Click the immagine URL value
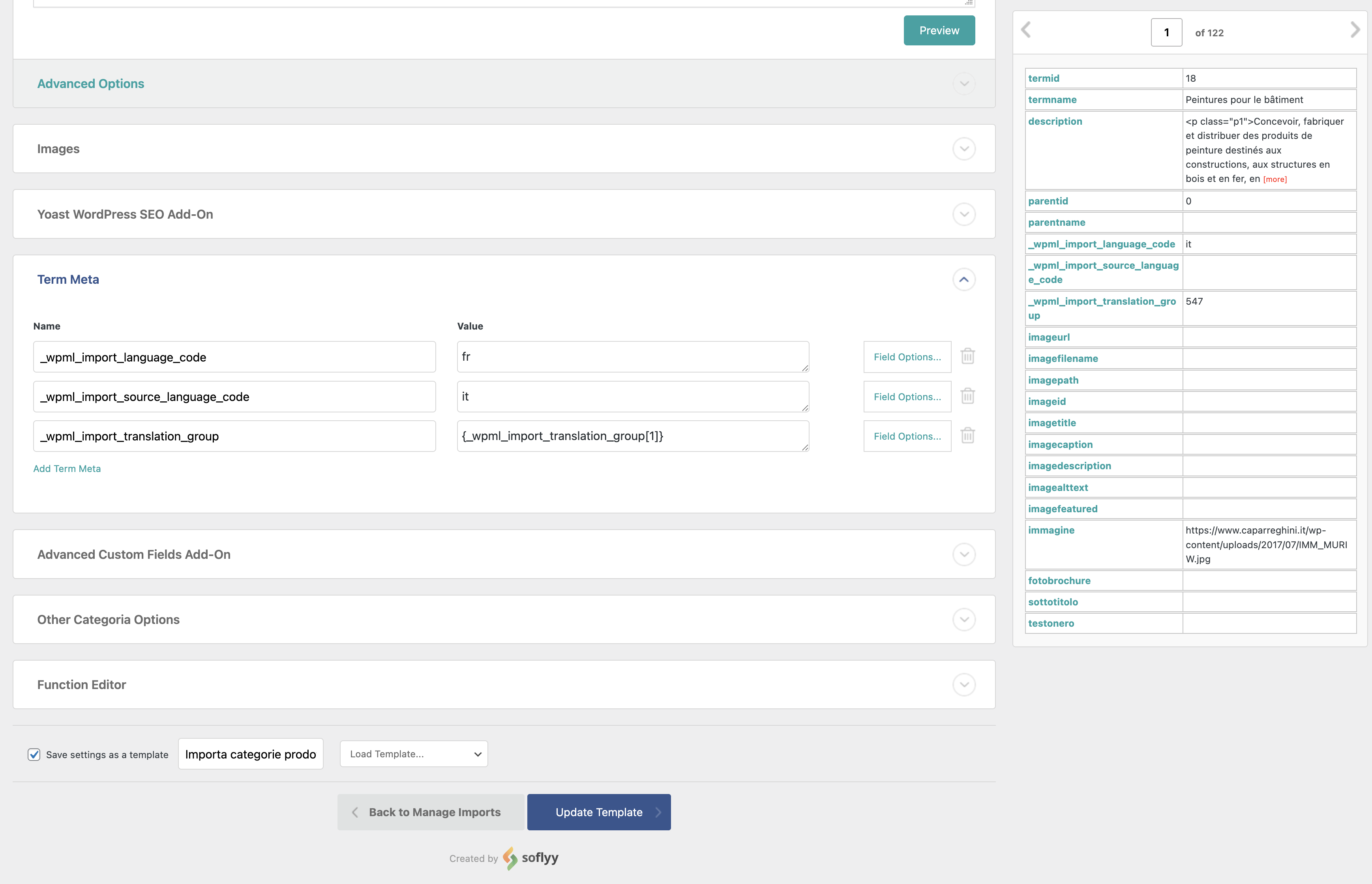Viewport: 1372px width, 884px height. 1266,544
